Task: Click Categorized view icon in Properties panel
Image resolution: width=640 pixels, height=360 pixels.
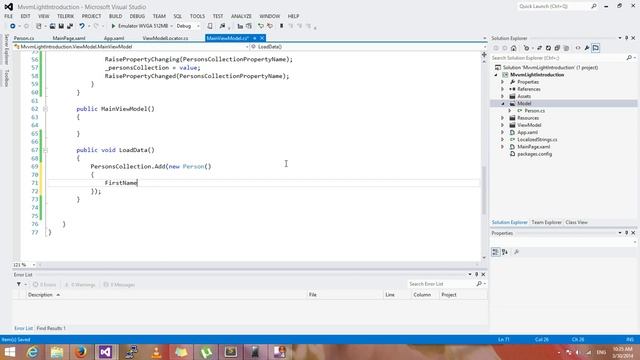Action: tap(495, 252)
